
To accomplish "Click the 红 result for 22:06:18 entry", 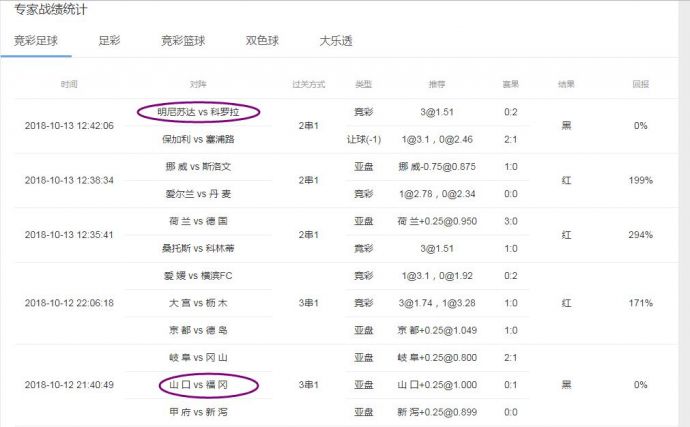I will tap(566, 303).
